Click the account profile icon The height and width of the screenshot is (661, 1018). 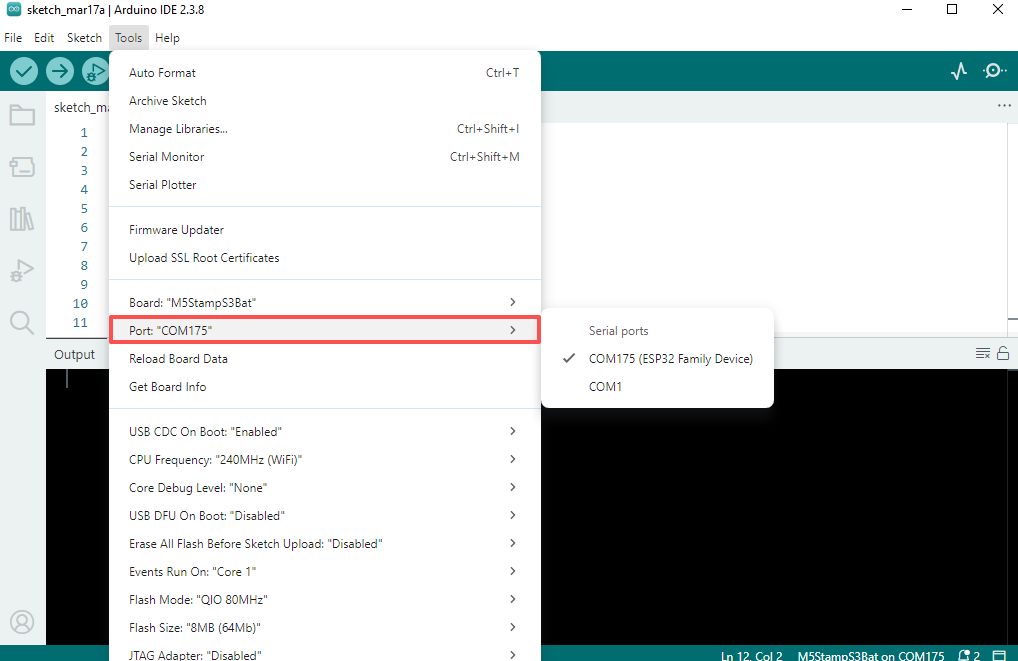(x=22, y=622)
